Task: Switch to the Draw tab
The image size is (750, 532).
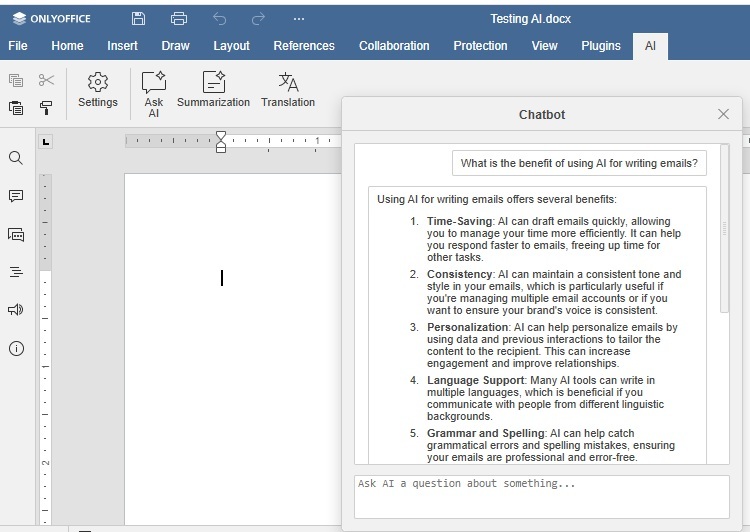Action: 176,46
